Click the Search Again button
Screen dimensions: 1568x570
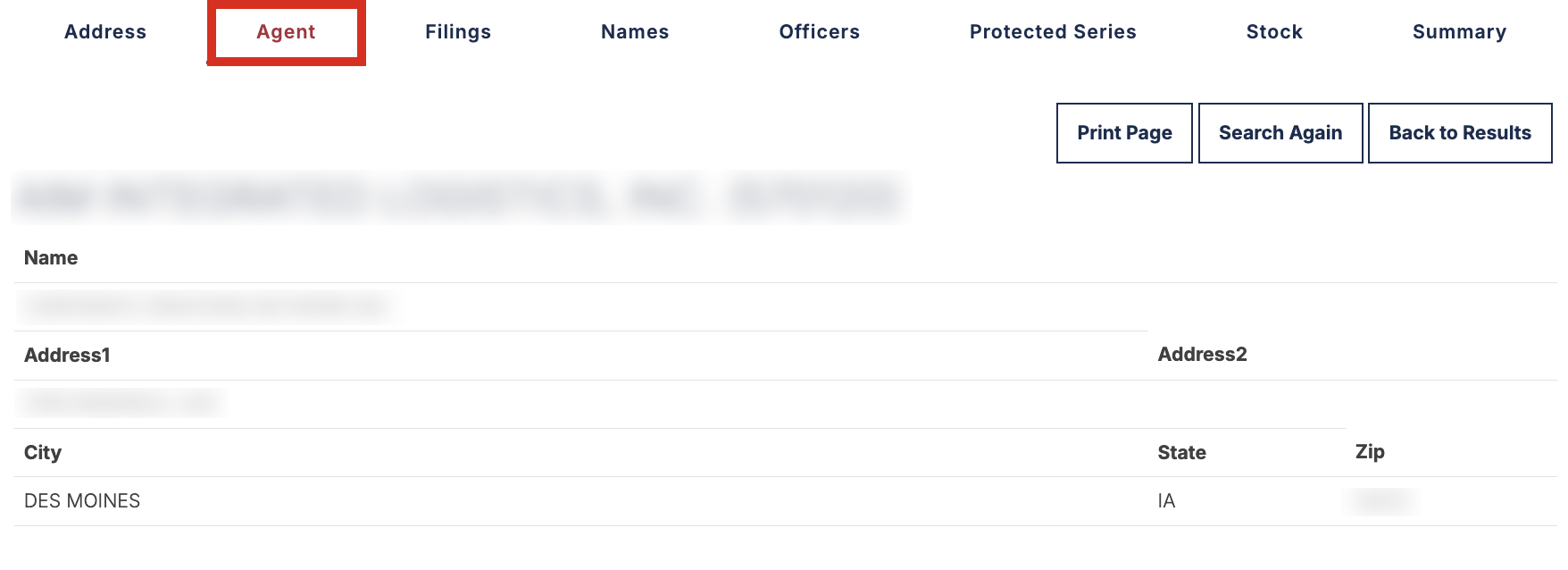[x=1280, y=133]
